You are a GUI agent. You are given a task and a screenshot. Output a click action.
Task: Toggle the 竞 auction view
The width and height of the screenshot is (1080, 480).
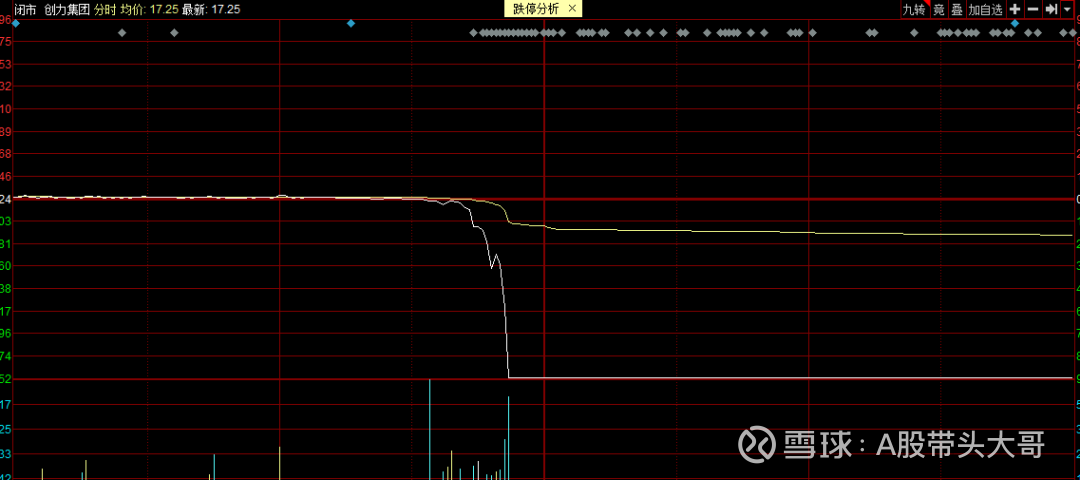click(x=938, y=10)
